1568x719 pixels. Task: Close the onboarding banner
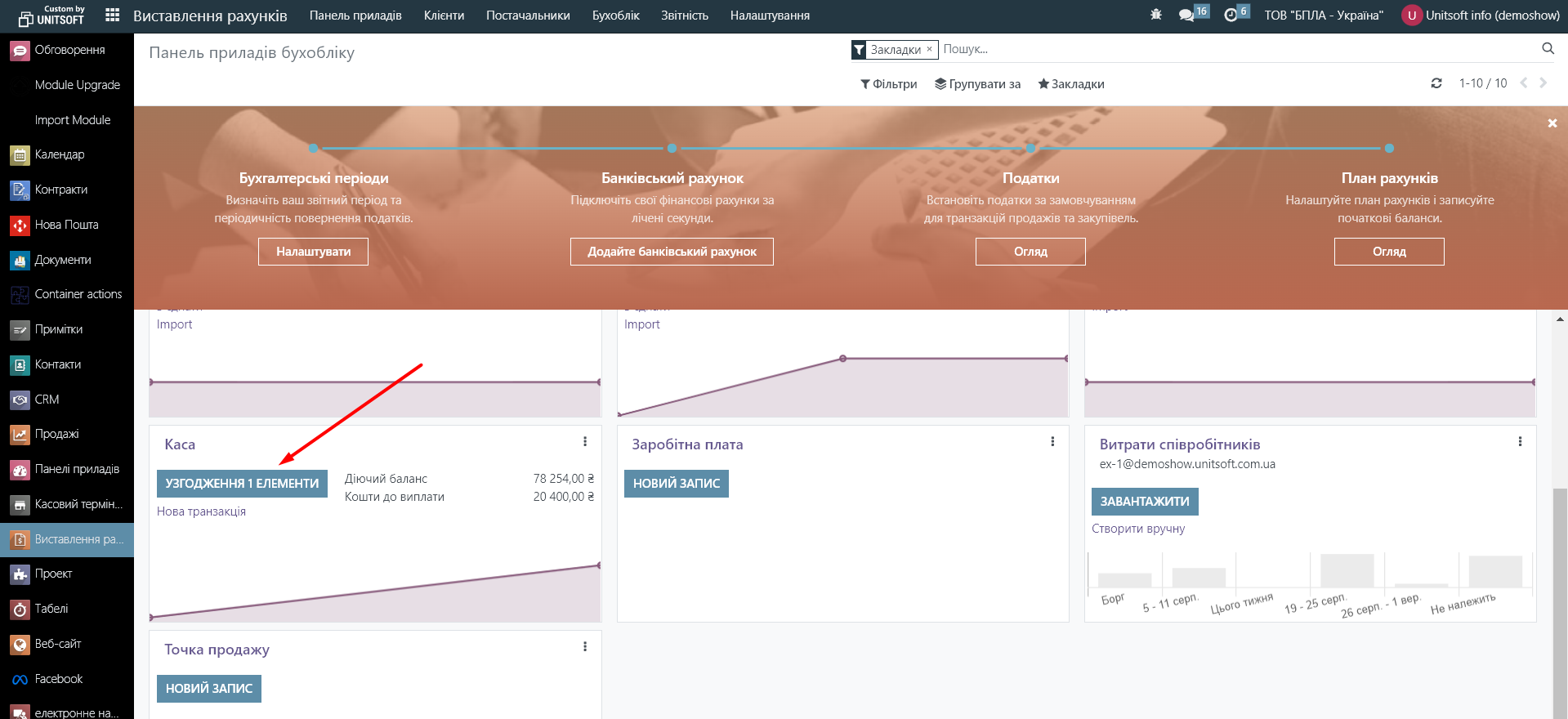[1552, 123]
